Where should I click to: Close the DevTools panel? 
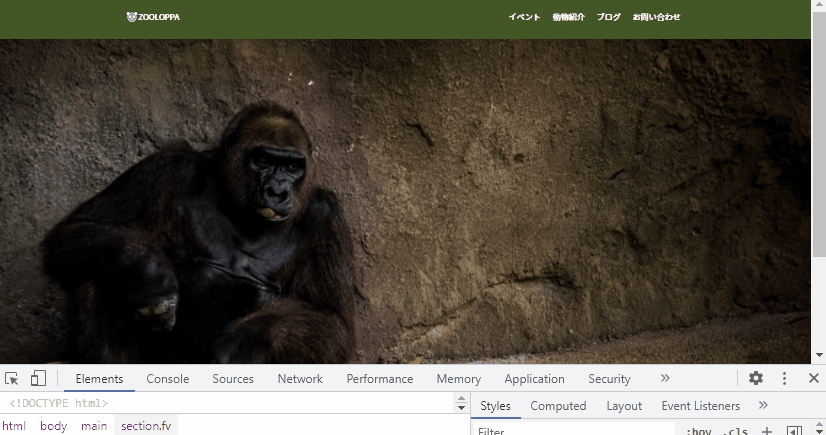[813, 378]
